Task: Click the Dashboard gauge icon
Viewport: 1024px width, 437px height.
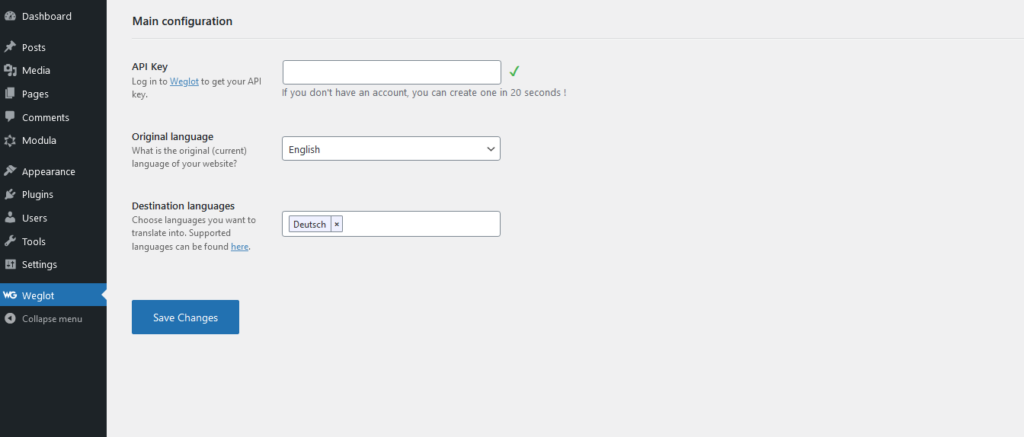Action: point(10,16)
